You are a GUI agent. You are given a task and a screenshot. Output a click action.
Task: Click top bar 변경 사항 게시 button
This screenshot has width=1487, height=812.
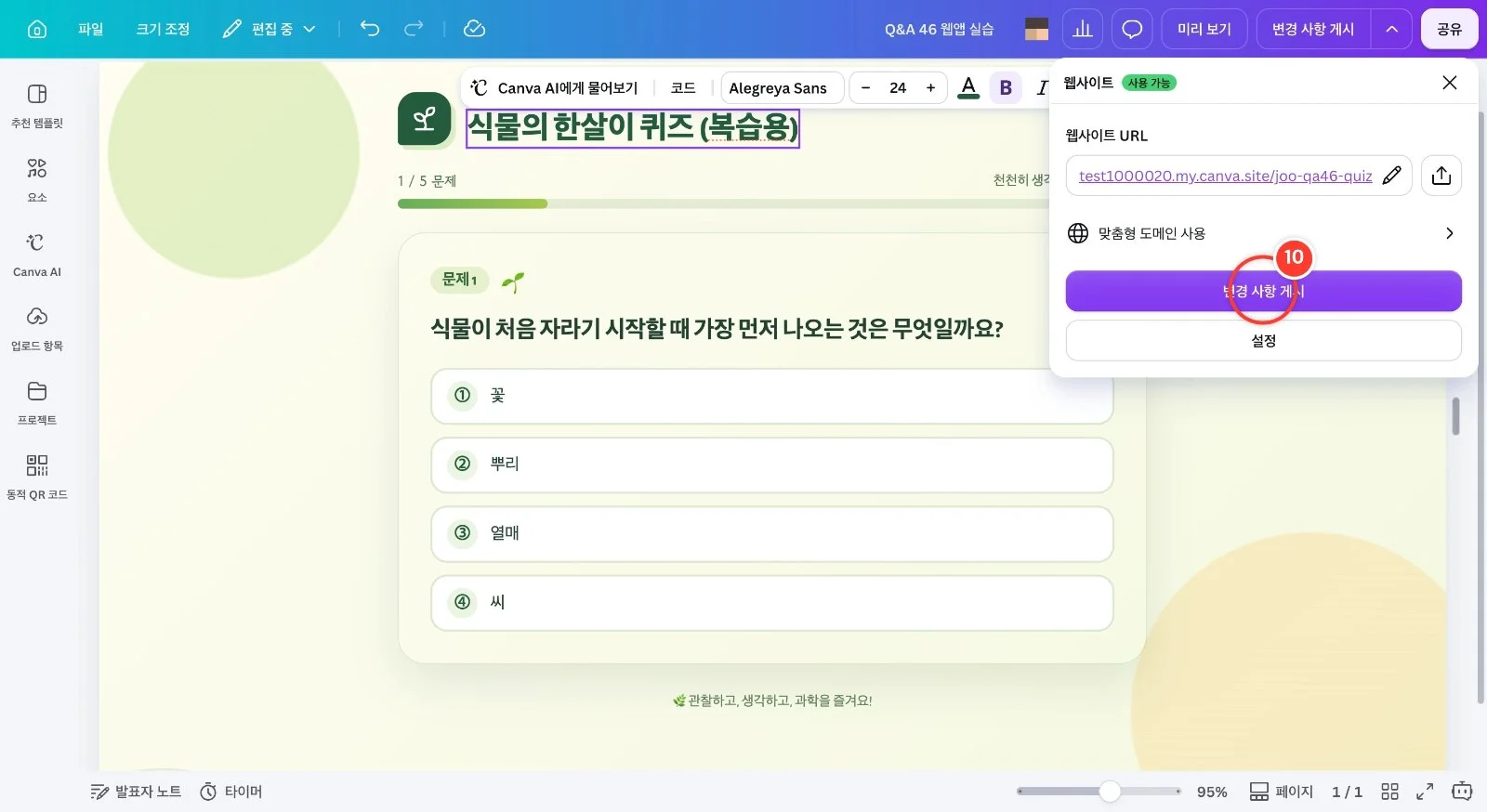click(1313, 29)
